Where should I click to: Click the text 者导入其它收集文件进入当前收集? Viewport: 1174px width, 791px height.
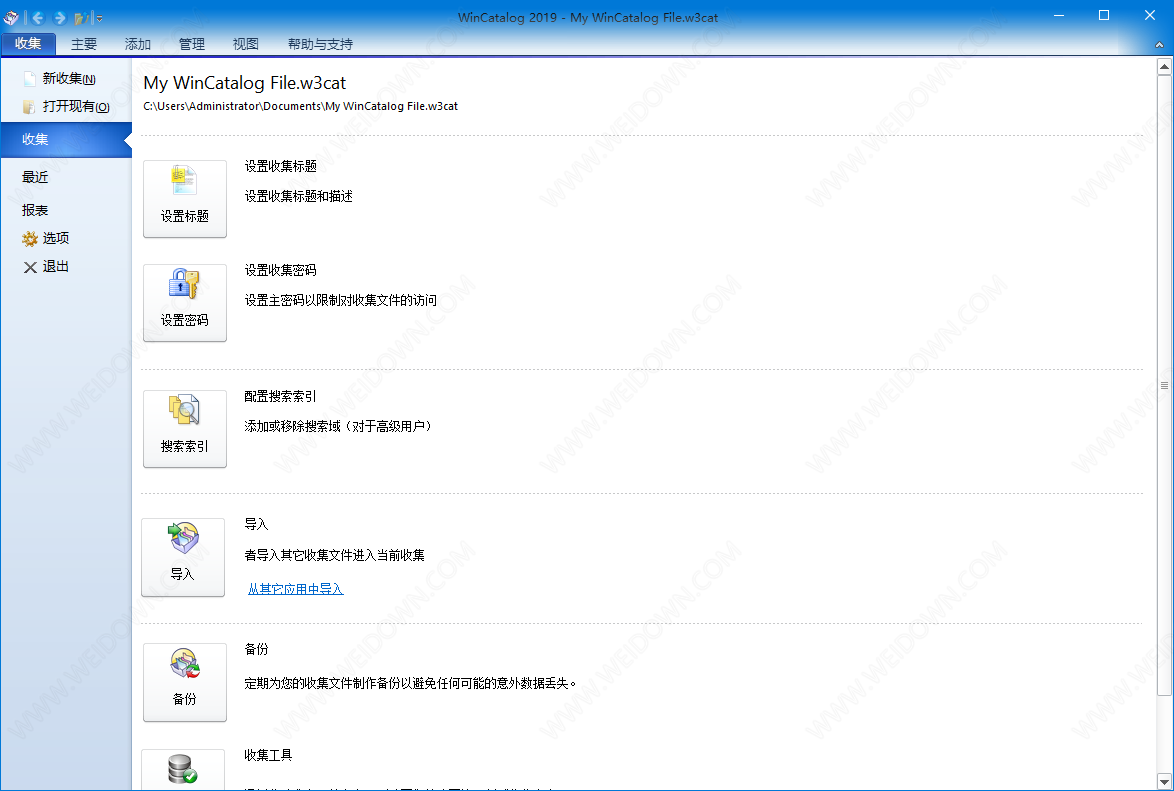(335, 555)
